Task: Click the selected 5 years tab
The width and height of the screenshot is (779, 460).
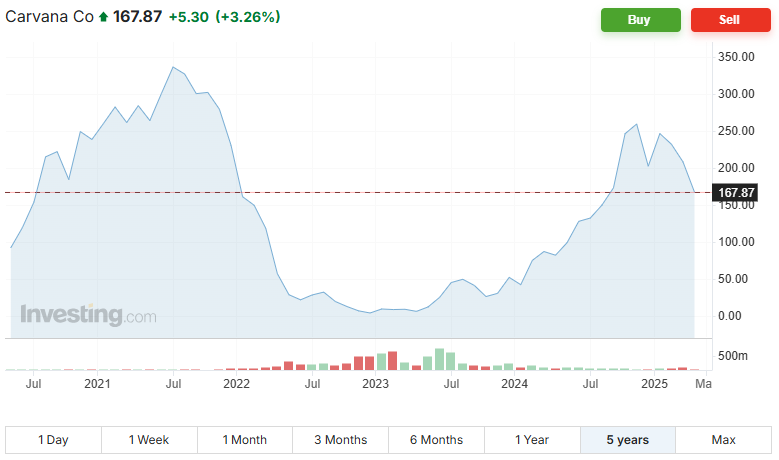Action: point(627,440)
